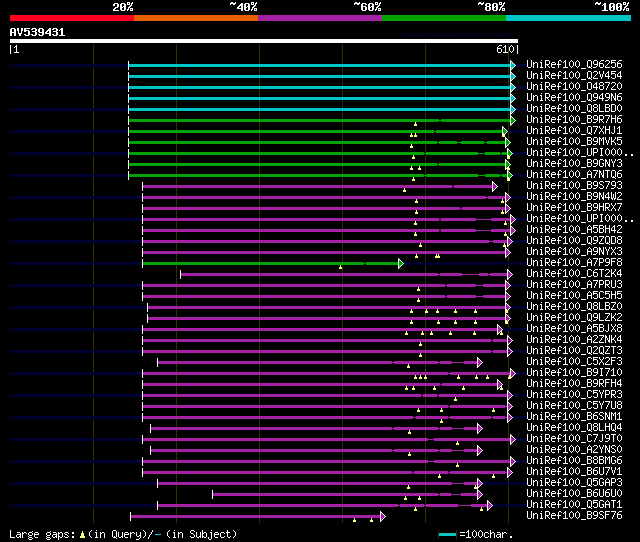Select the UniRef100_B9S793 label

pyautogui.click(x=574, y=185)
